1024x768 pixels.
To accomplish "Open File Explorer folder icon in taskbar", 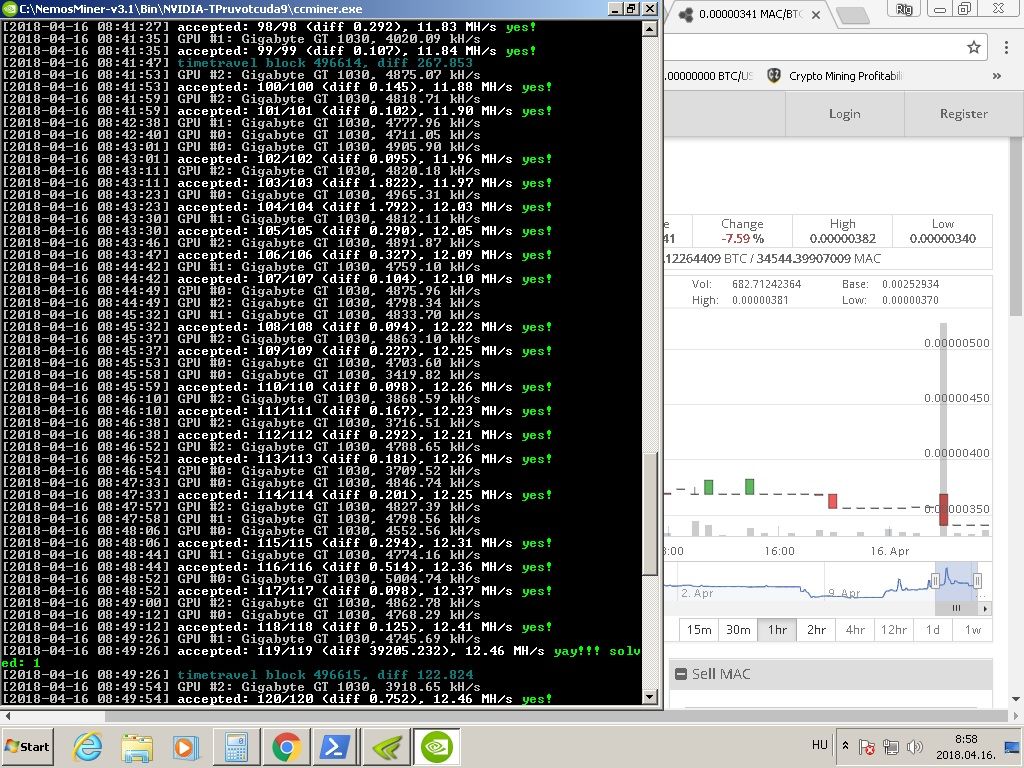I will point(136,747).
